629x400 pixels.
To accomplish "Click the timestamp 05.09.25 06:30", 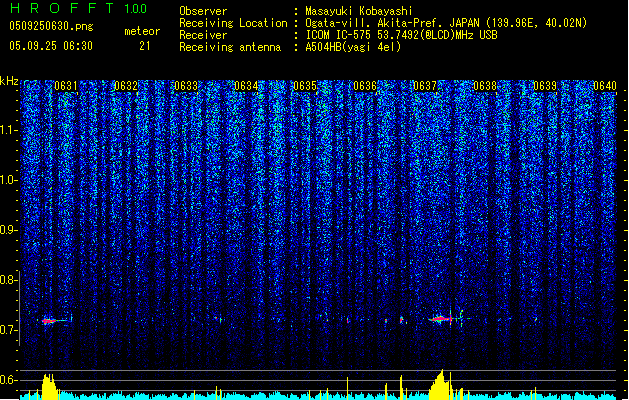I will click(51, 46).
